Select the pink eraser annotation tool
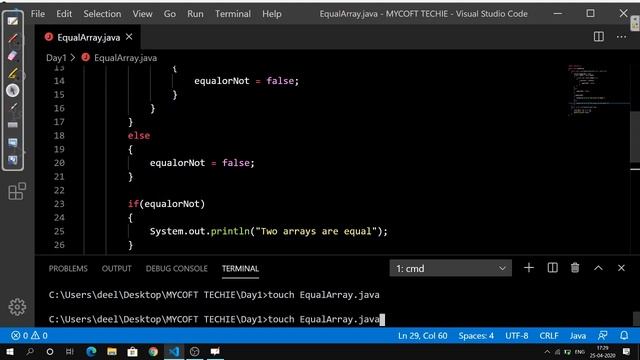 click(x=13, y=56)
